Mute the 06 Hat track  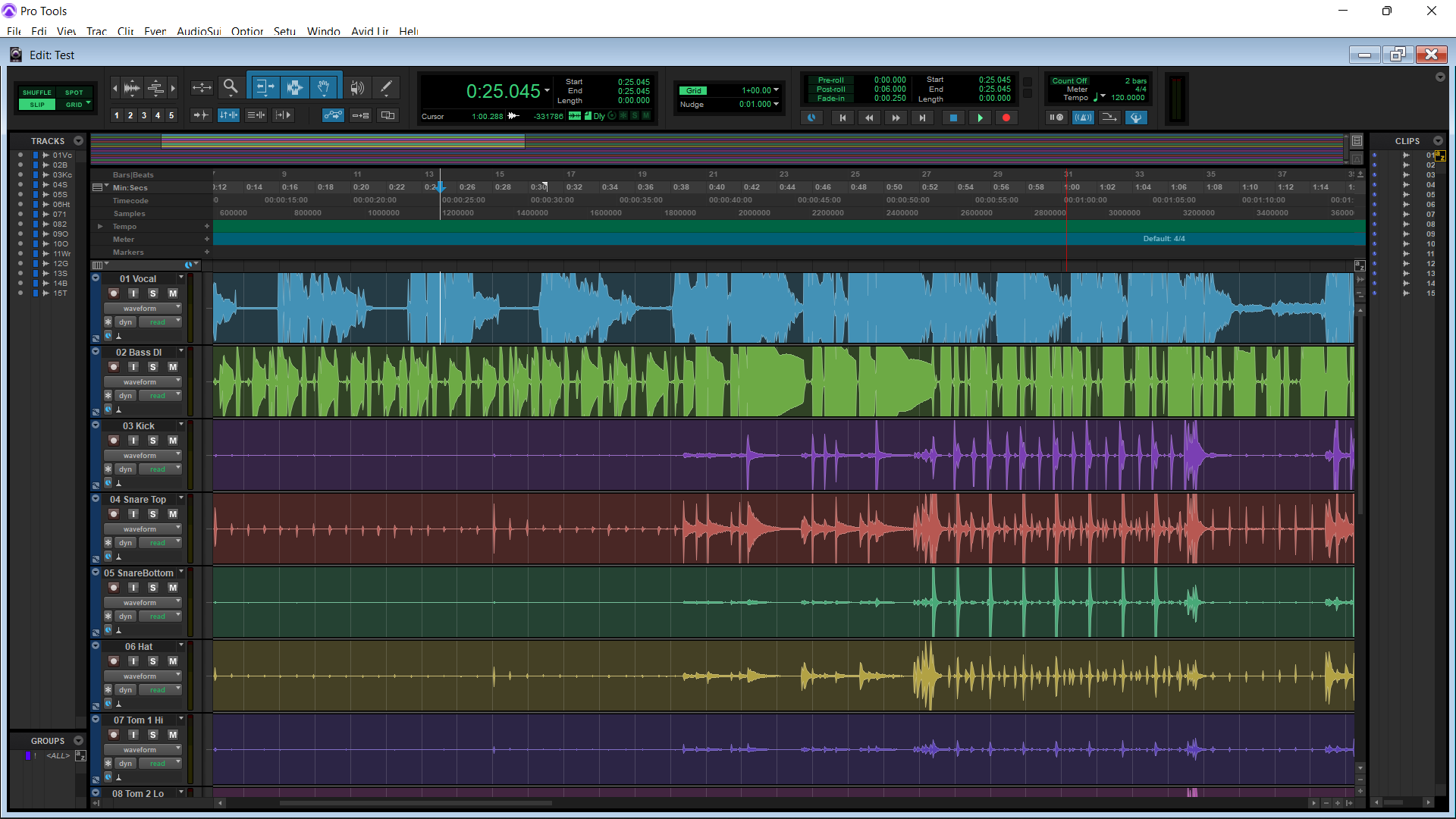coord(173,661)
